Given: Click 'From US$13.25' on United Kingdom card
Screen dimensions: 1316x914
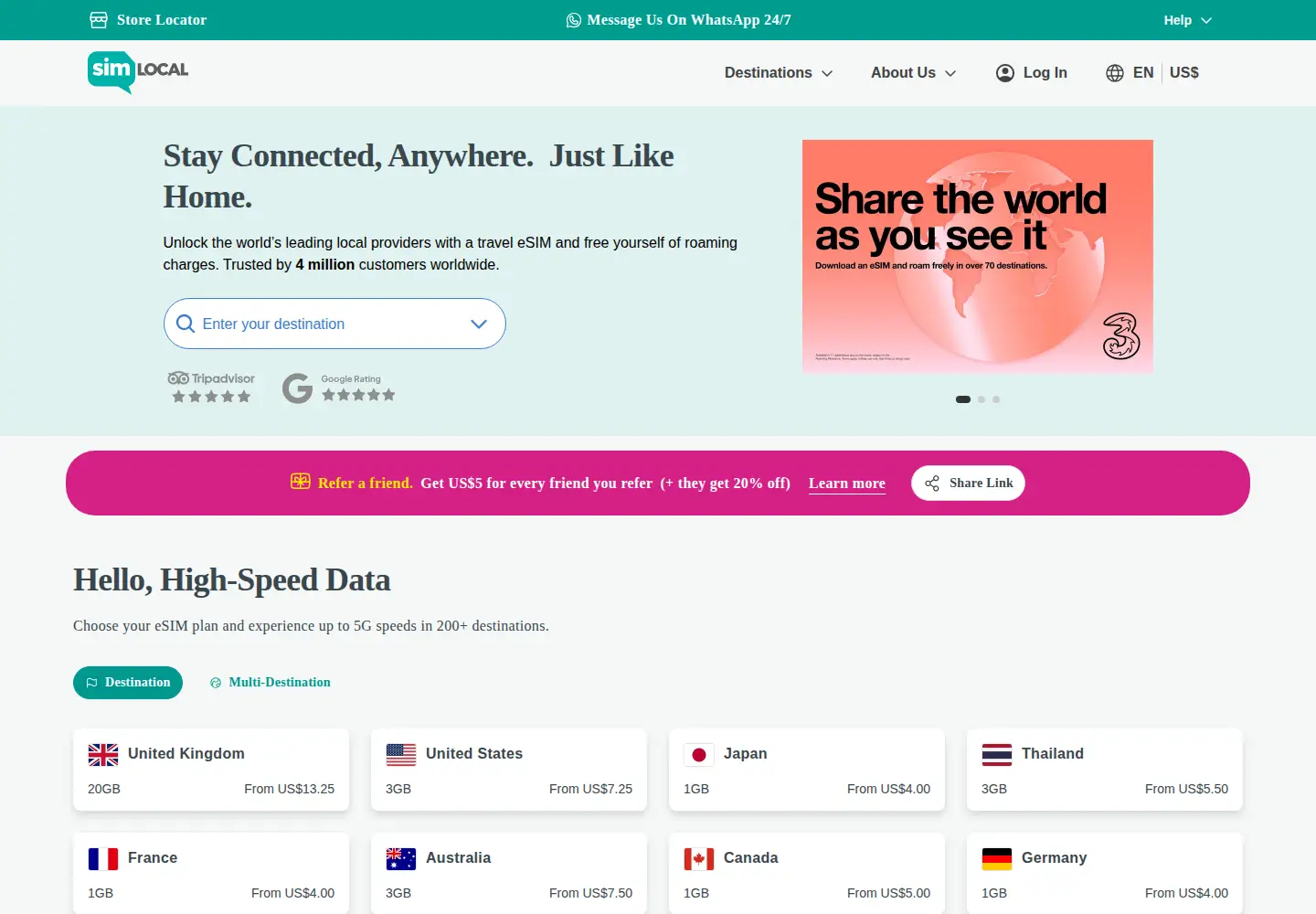Looking at the screenshot, I should point(289,789).
